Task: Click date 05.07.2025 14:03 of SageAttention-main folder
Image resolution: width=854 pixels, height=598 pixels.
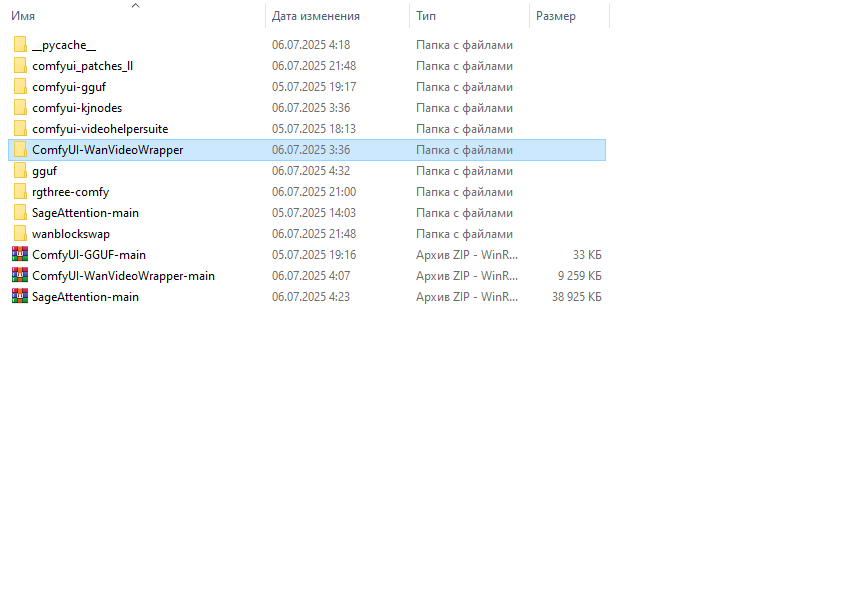Action: coord(314,212)
